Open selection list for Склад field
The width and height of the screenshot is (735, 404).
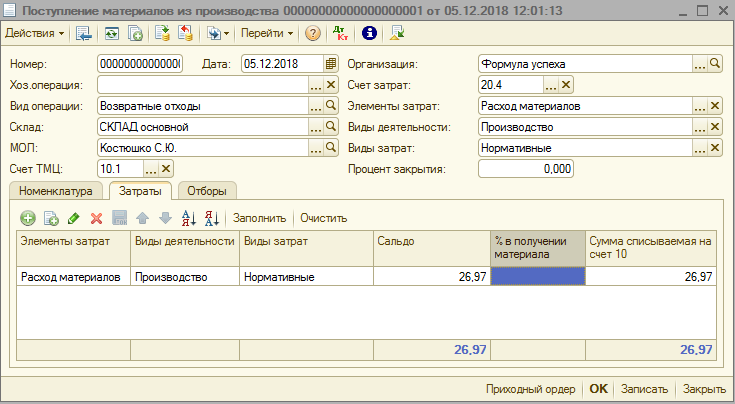pyautogui.click(x=315, y=127)
